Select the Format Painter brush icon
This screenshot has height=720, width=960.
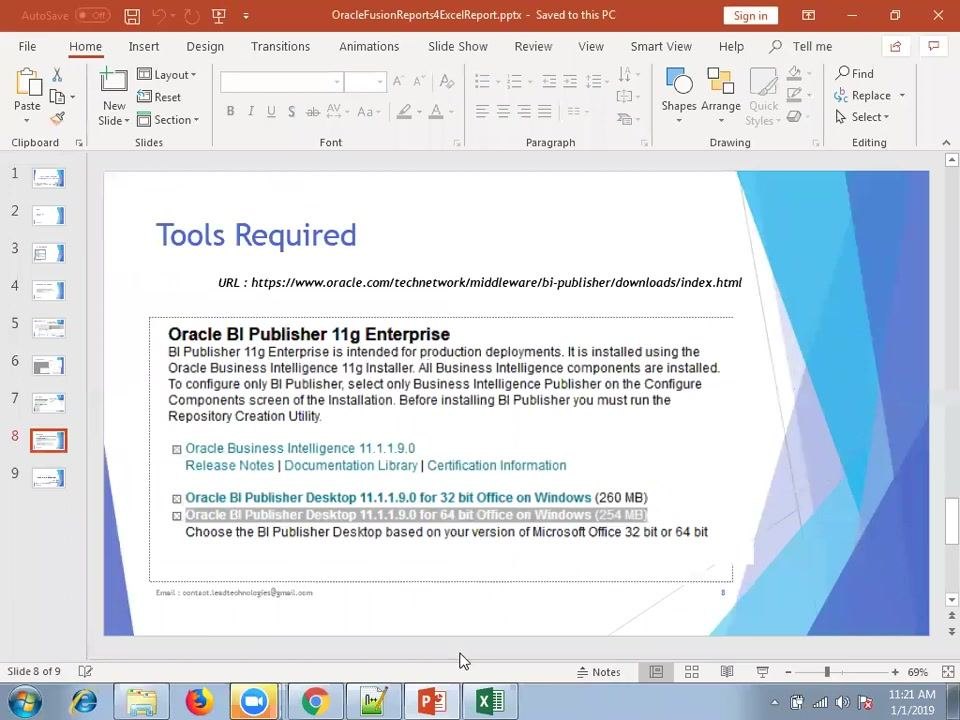(x=57, y=119)
